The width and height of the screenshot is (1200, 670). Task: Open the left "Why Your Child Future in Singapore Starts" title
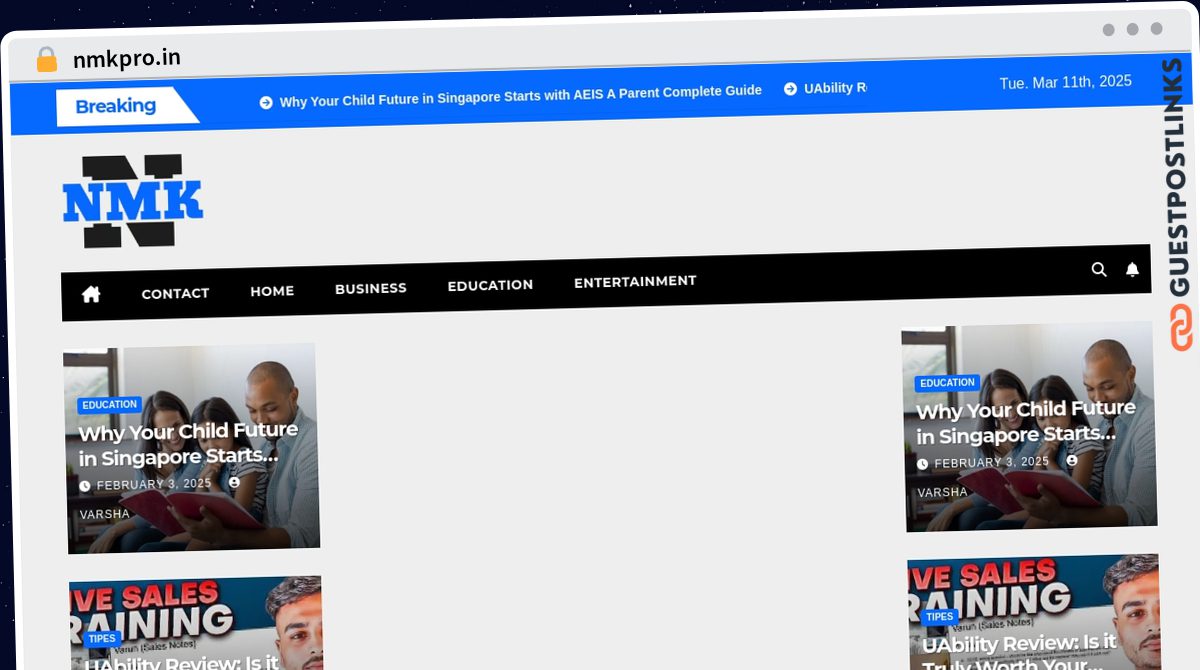tap(188, 444)
